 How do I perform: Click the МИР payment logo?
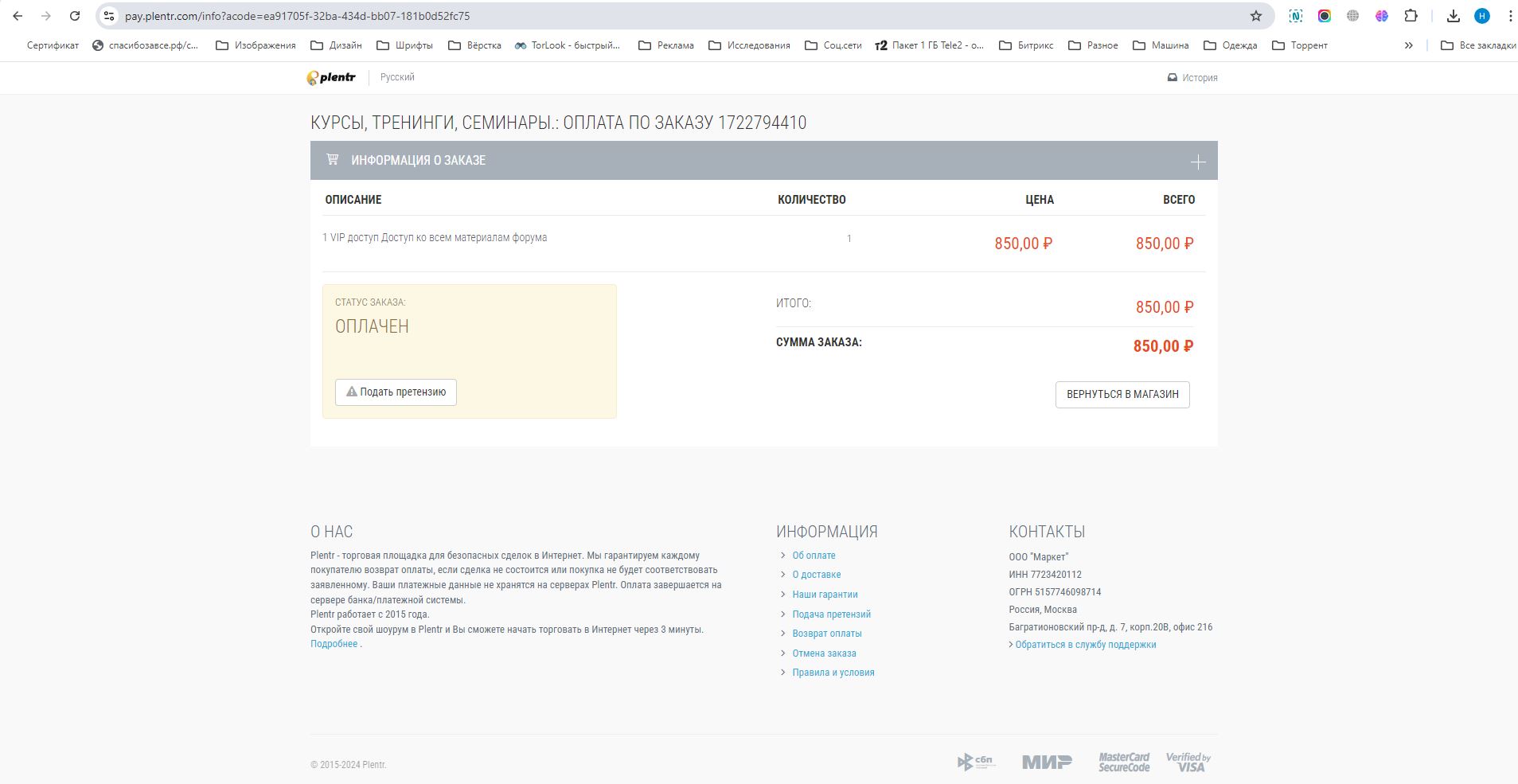1047,763
